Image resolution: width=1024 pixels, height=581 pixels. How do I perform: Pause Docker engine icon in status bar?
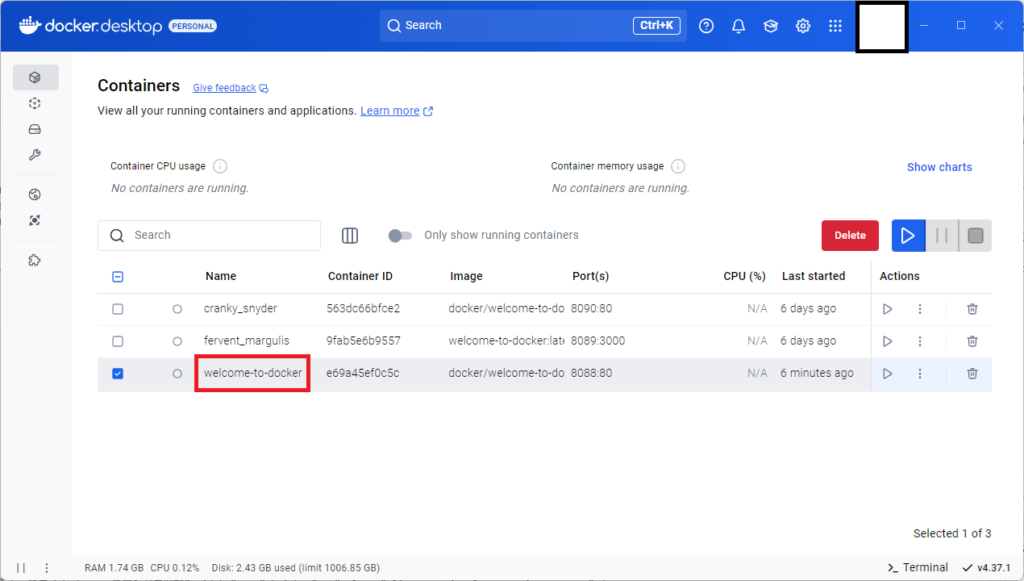[x=21, y=568]
